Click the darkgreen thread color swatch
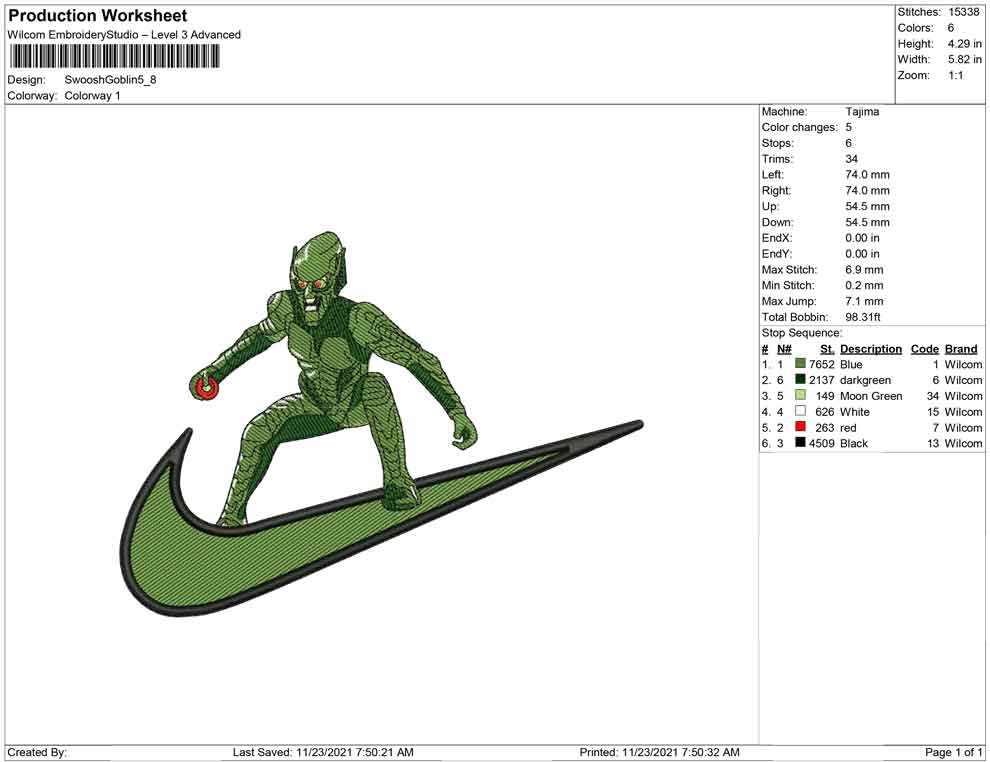990x762 pixels. (x=801, y=379)
